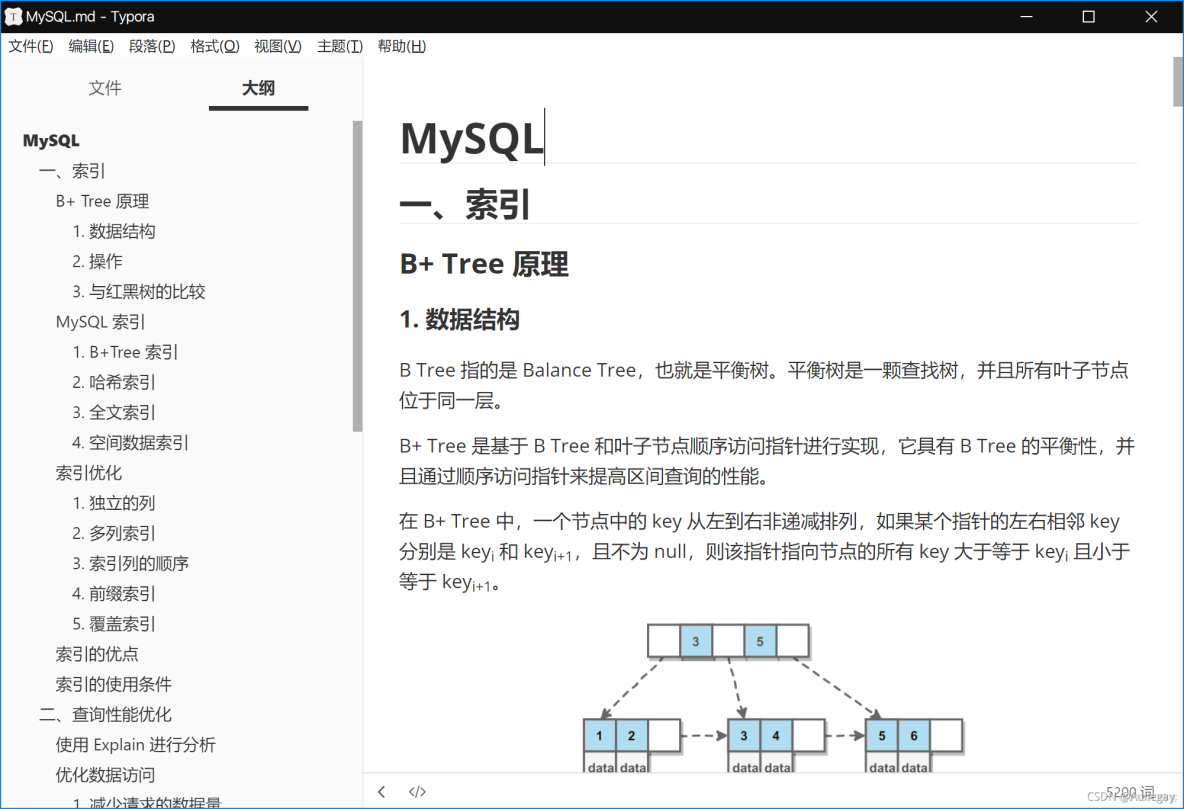Open the 段落(P) dropdown menu
The image size is (1184, 809).
pos(152,45)
